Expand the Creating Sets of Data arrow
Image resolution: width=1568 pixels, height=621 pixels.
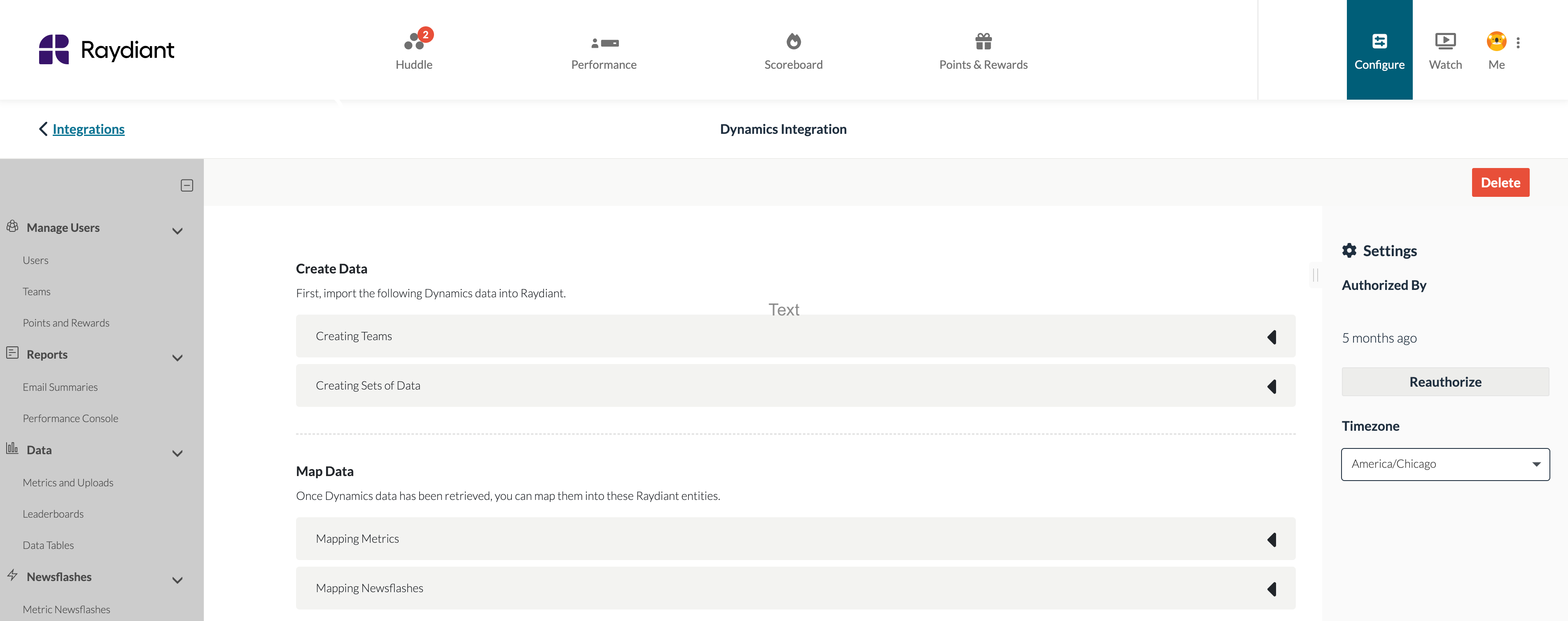(1272, 386)
